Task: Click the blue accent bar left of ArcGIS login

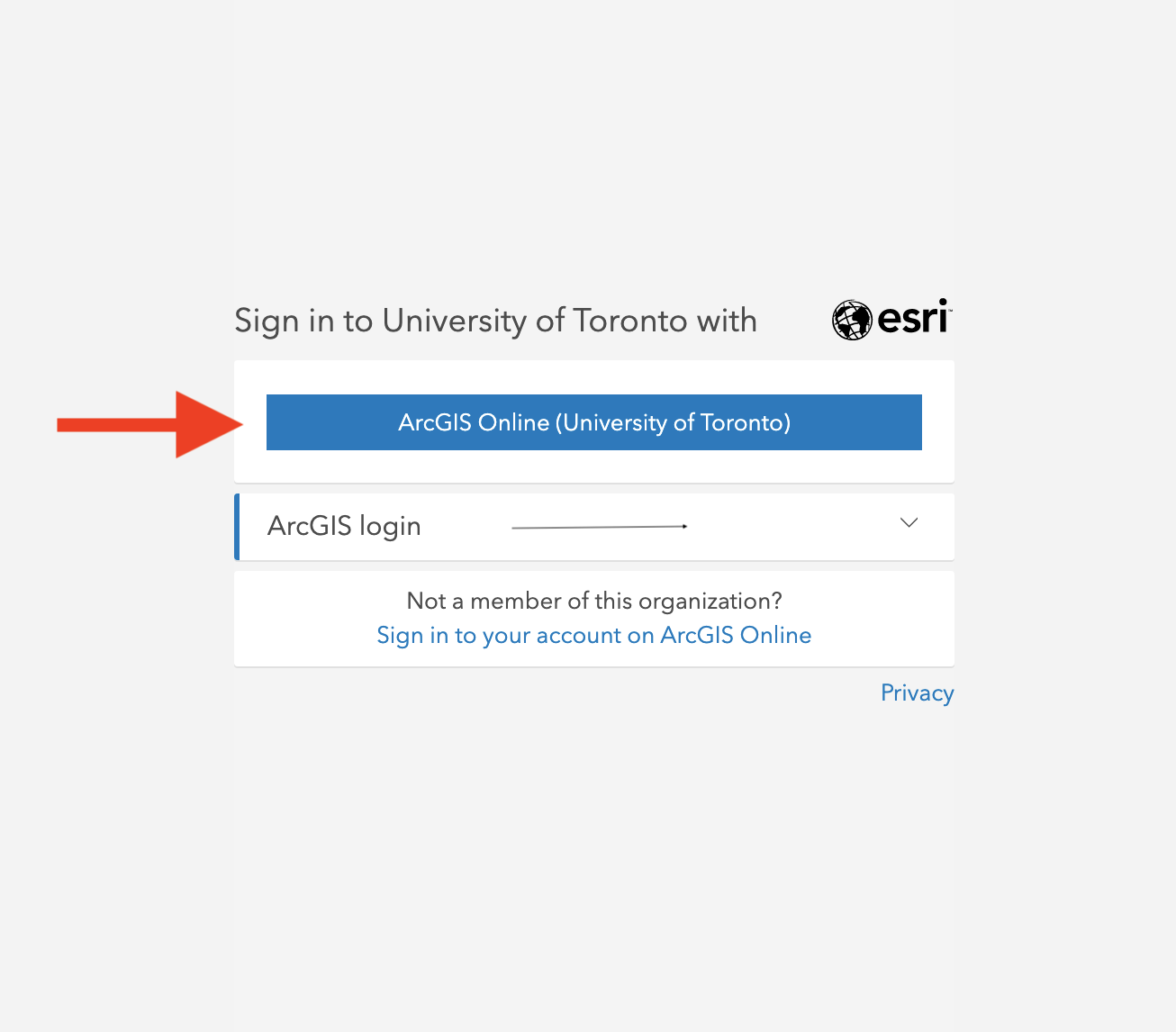Action: (236, 527)
